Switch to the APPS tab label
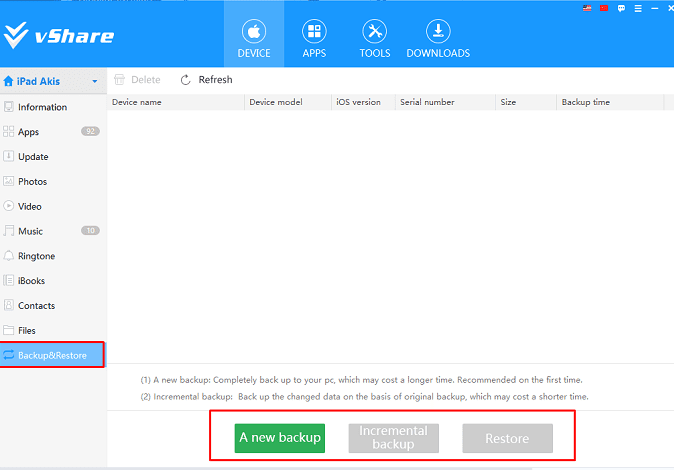Screen dimensions: 674x470 tap(314, 53)
